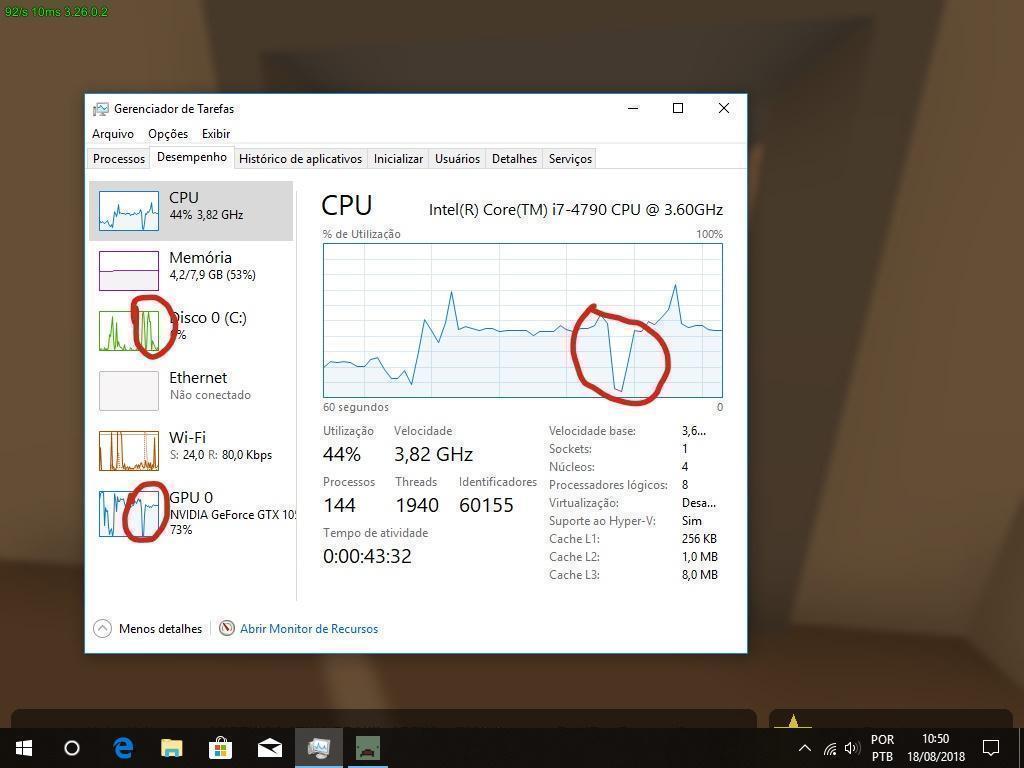Click the 144 Processos value
Viewport: 1024px width, 768px height.
340,505
